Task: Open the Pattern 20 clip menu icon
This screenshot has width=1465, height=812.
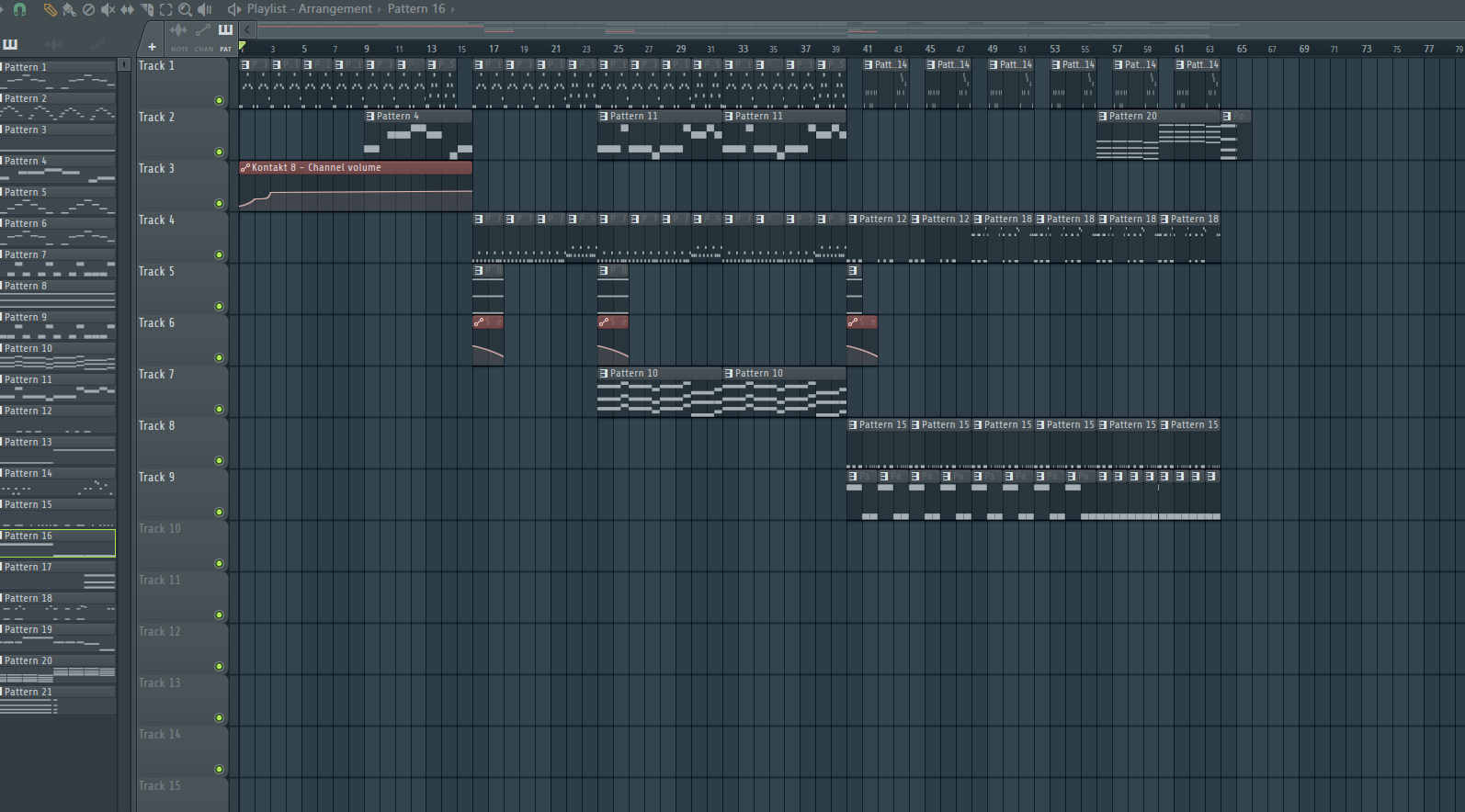Action: click(1103, 117)
